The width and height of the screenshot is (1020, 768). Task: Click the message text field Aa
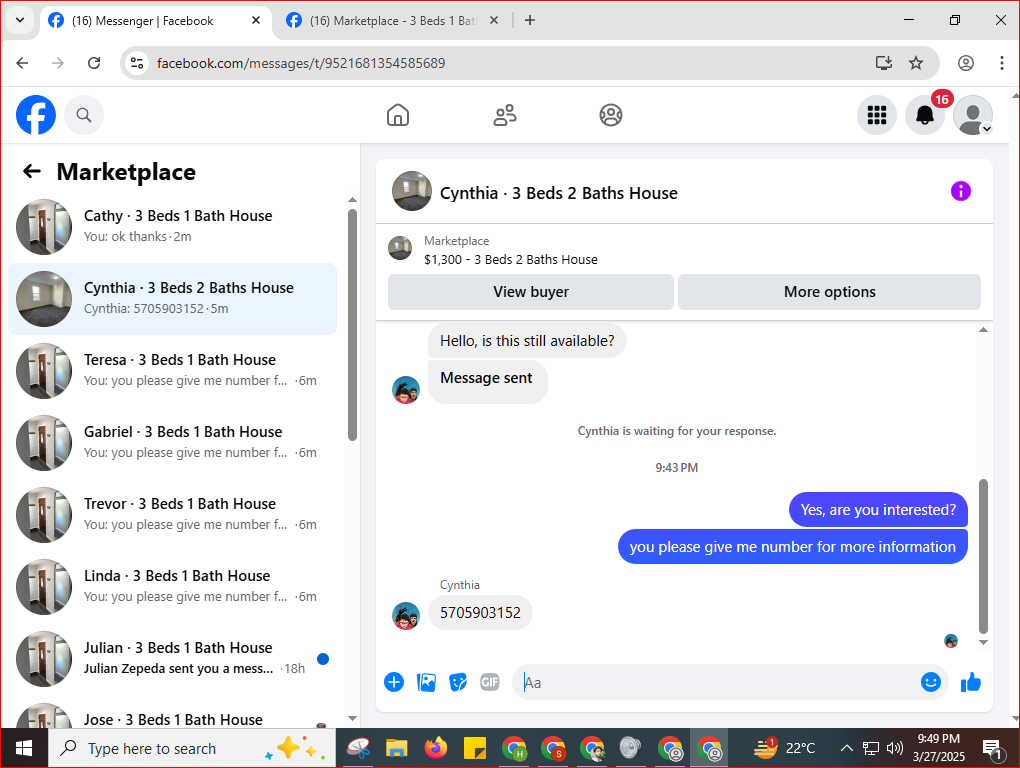point(716,682)
